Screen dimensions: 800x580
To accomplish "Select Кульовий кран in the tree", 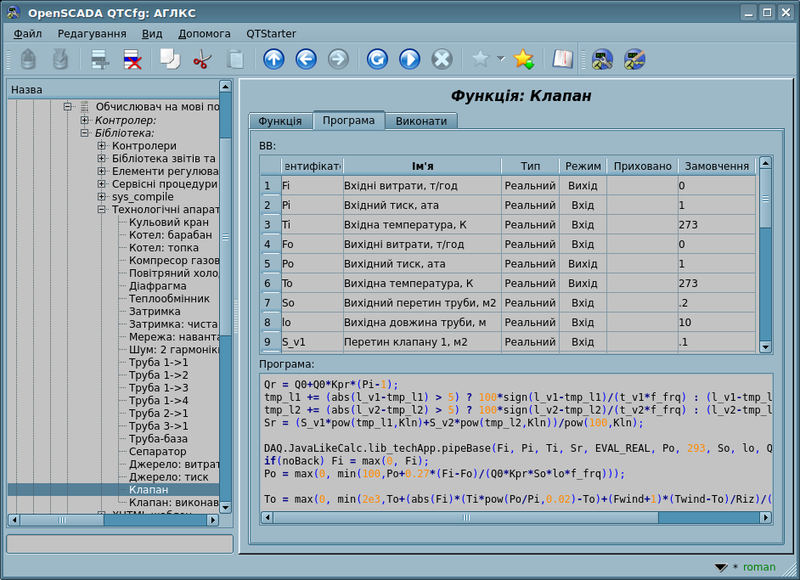I will [x=169, y=222].
